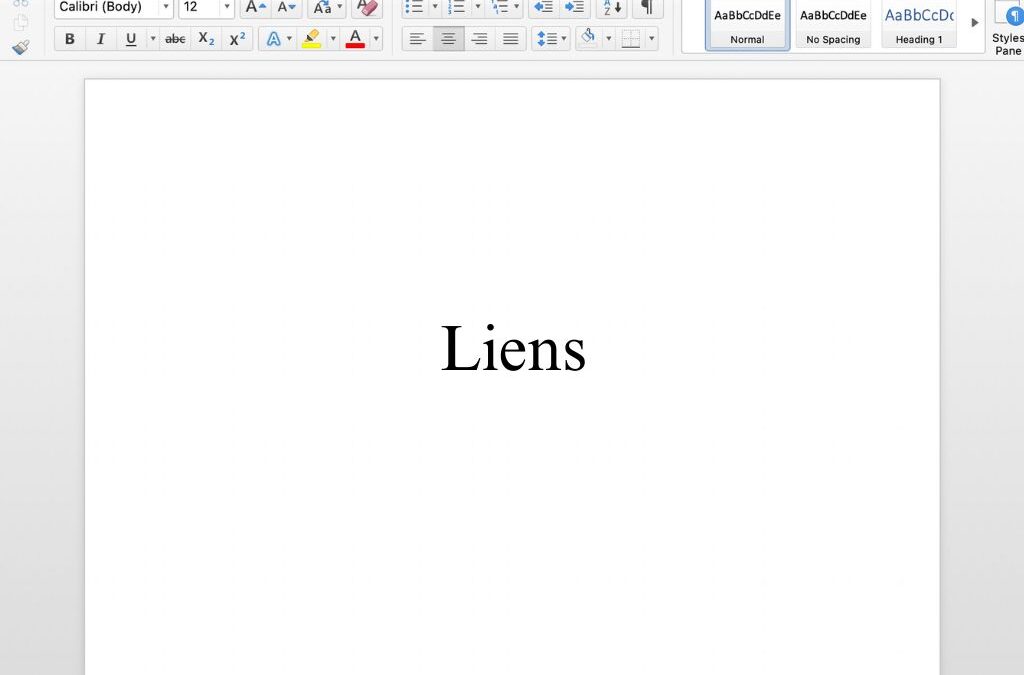
Task: Open borders dropdown arrow
Action: [652, 39]
